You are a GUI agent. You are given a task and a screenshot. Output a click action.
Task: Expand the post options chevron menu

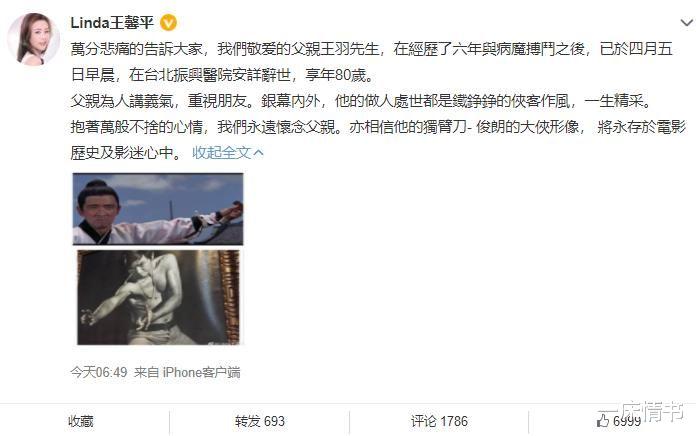[x=686, y=22]
